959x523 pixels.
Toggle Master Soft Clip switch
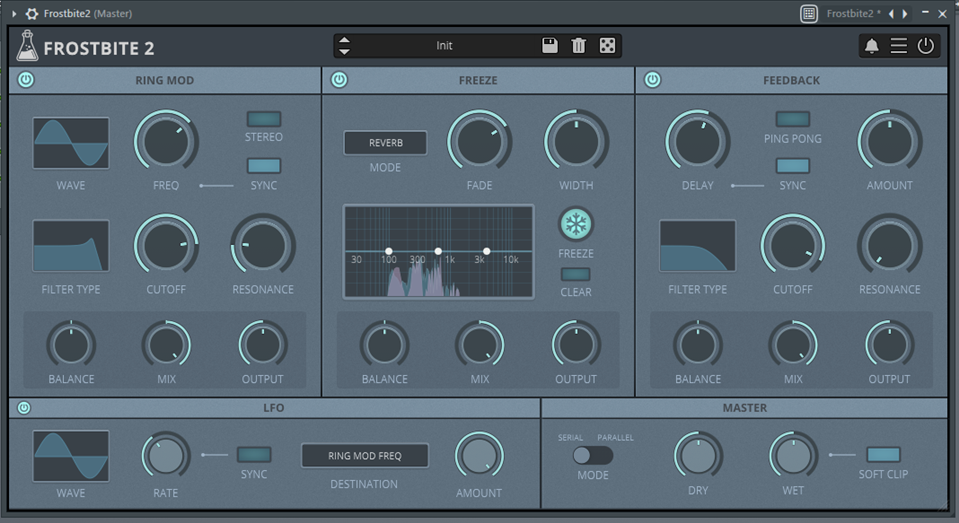[x=883, y=454]
